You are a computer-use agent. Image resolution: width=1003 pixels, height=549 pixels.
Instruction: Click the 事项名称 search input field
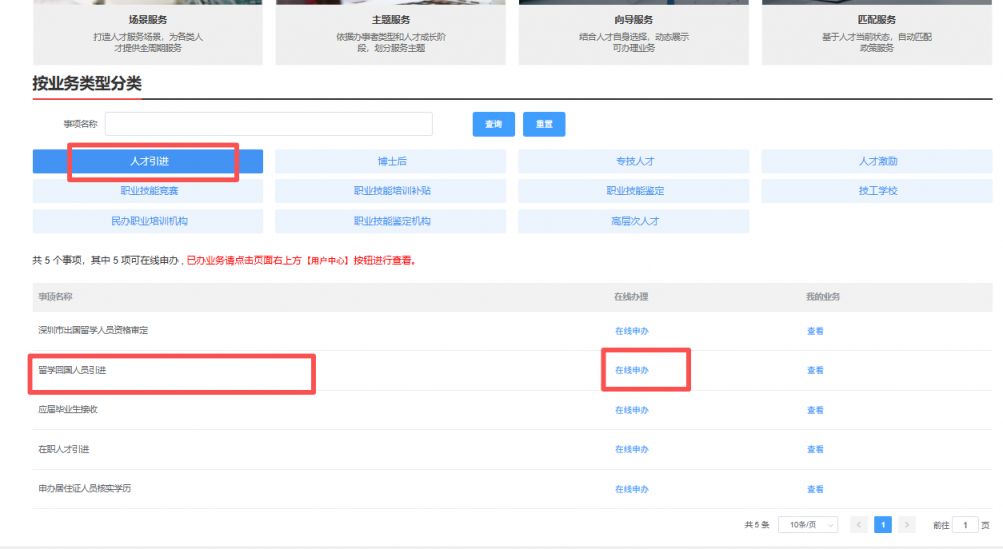click(x=268, y=124)
